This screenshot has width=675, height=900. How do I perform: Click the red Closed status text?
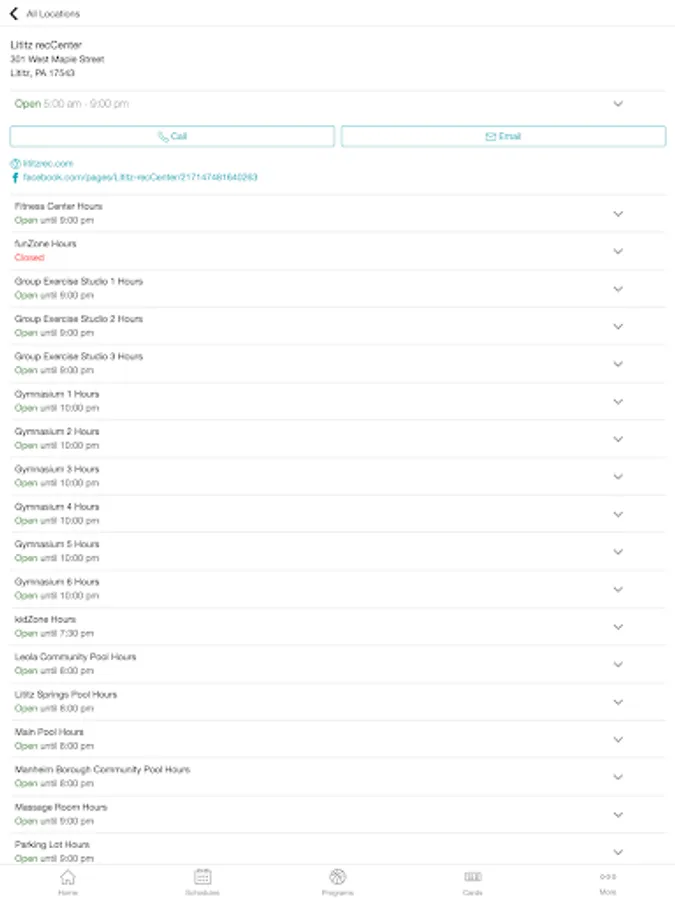pos(29,257)
